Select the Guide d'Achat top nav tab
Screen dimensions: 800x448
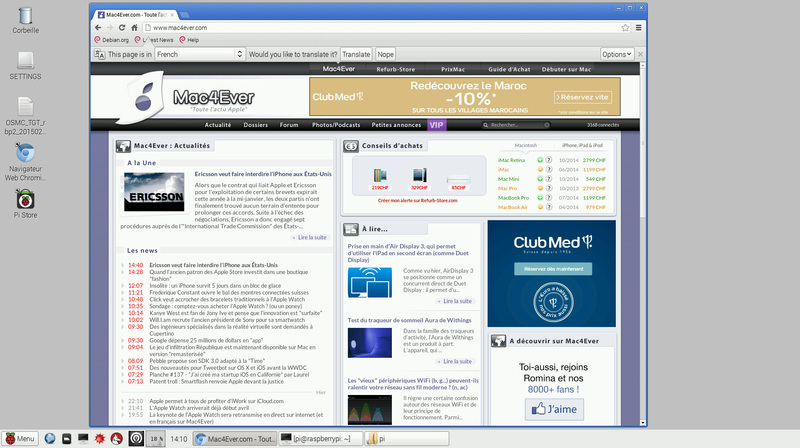point(509,69)
